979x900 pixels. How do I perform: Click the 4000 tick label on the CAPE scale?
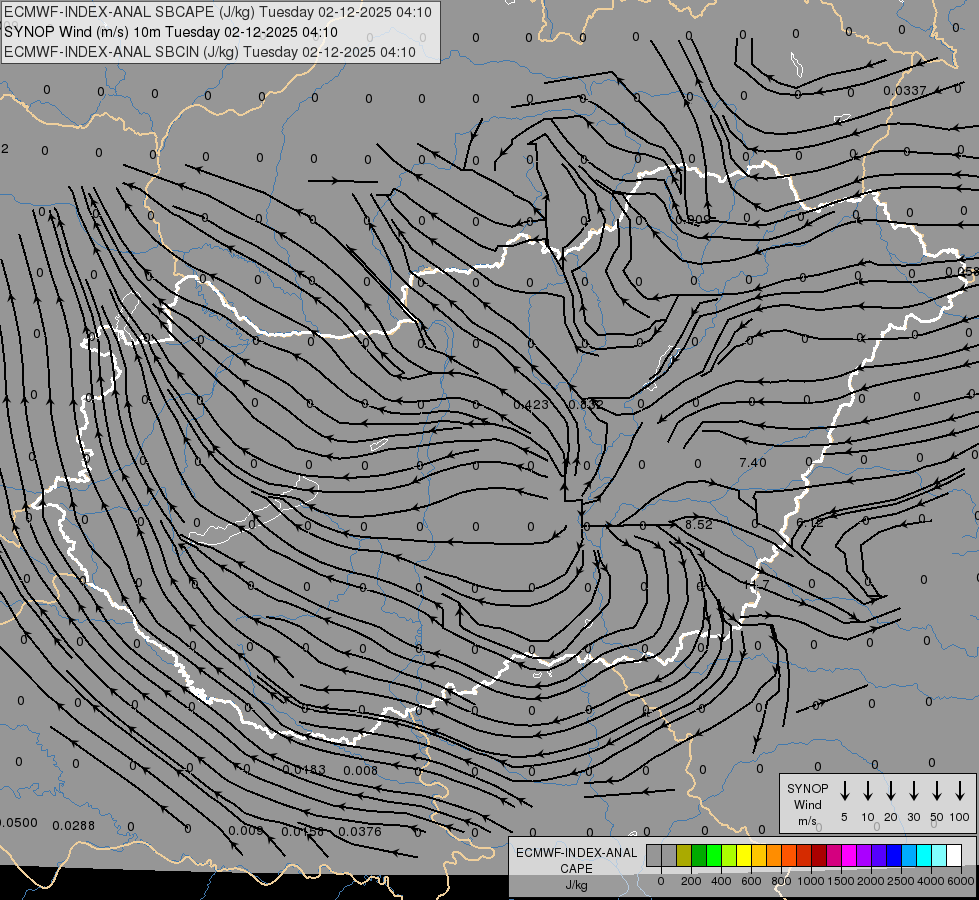931,881
